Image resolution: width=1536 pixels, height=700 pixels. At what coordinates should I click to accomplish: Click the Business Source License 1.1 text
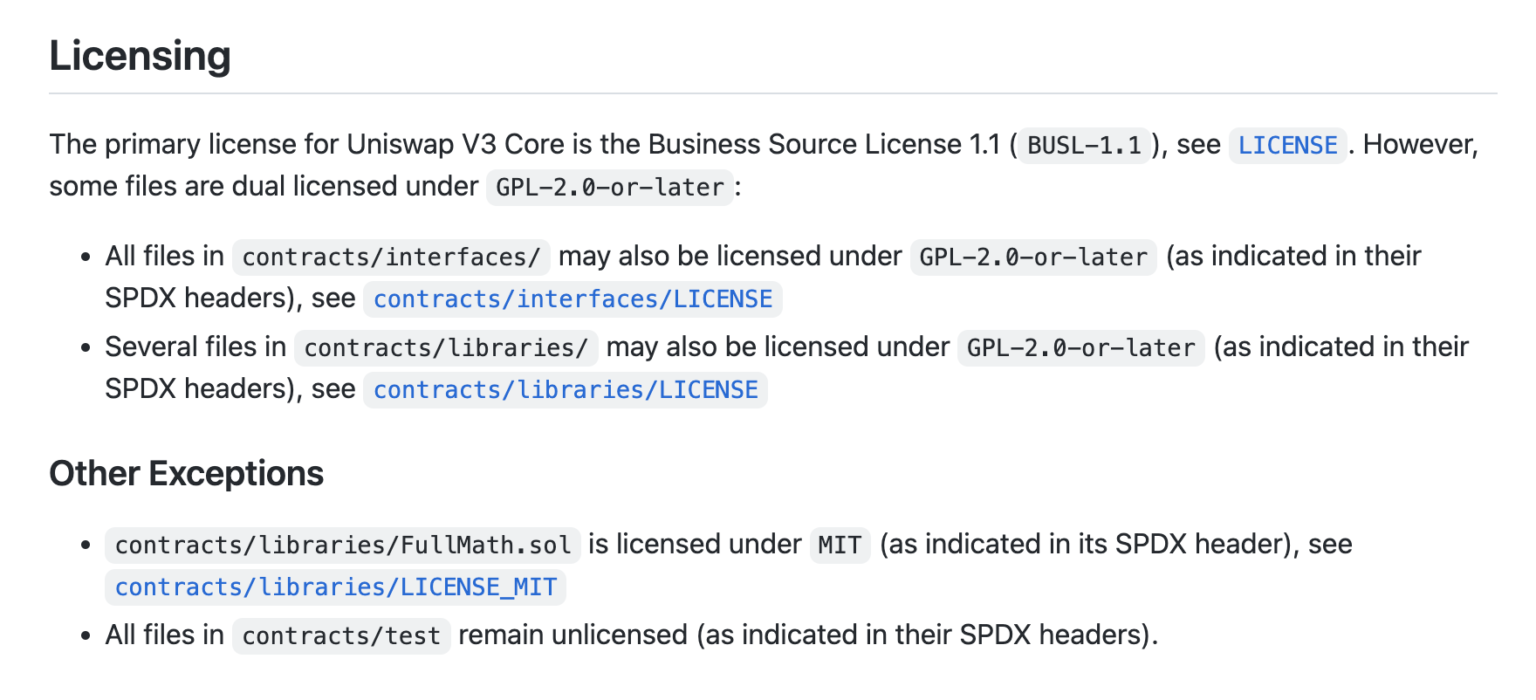pos(824,145)
